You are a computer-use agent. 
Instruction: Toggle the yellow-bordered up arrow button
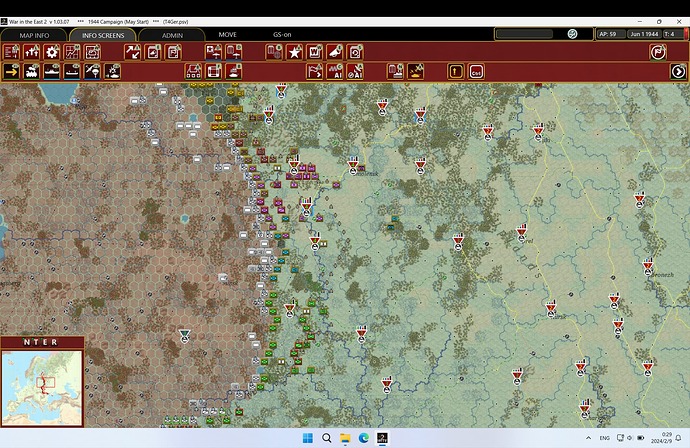pos(456,71)
